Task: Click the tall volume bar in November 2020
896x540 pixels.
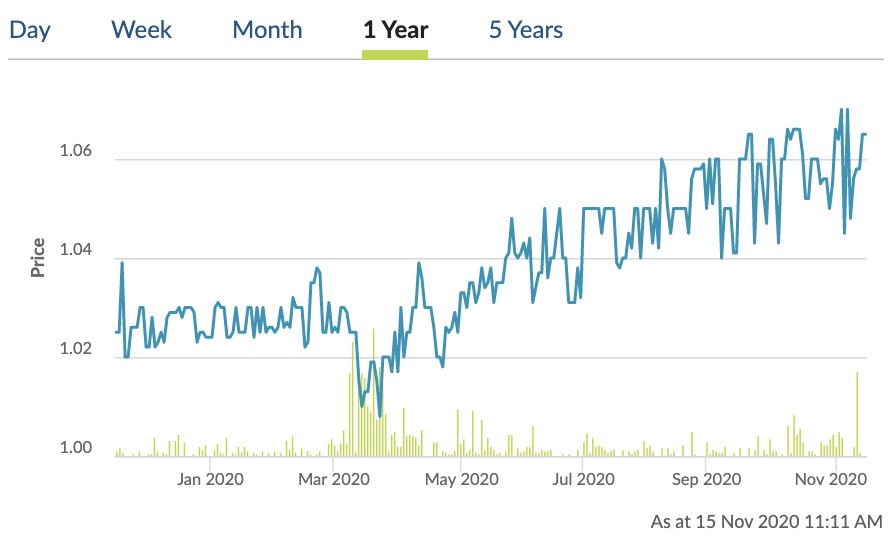Action: point(857,415)
